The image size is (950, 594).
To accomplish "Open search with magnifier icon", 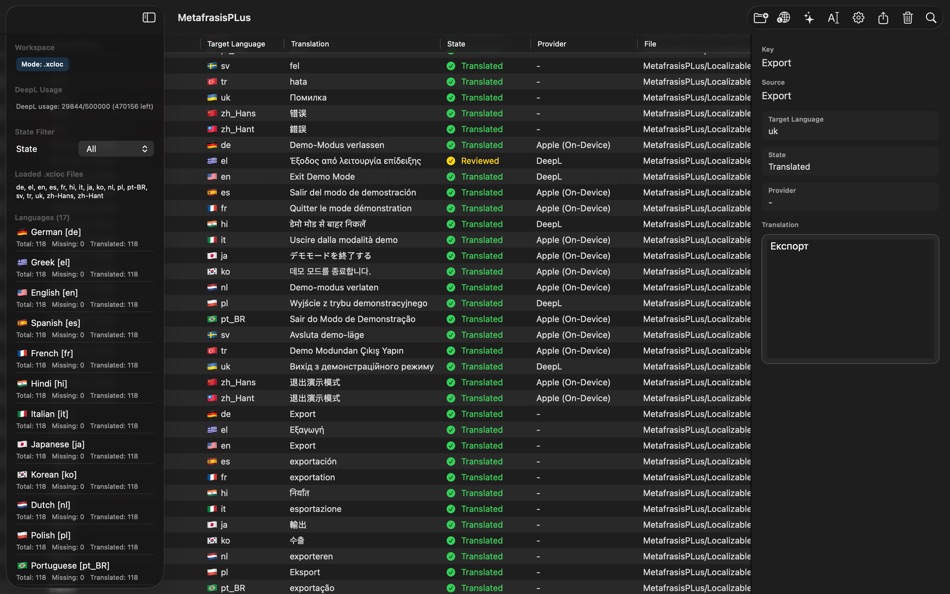I will [931, 18].
